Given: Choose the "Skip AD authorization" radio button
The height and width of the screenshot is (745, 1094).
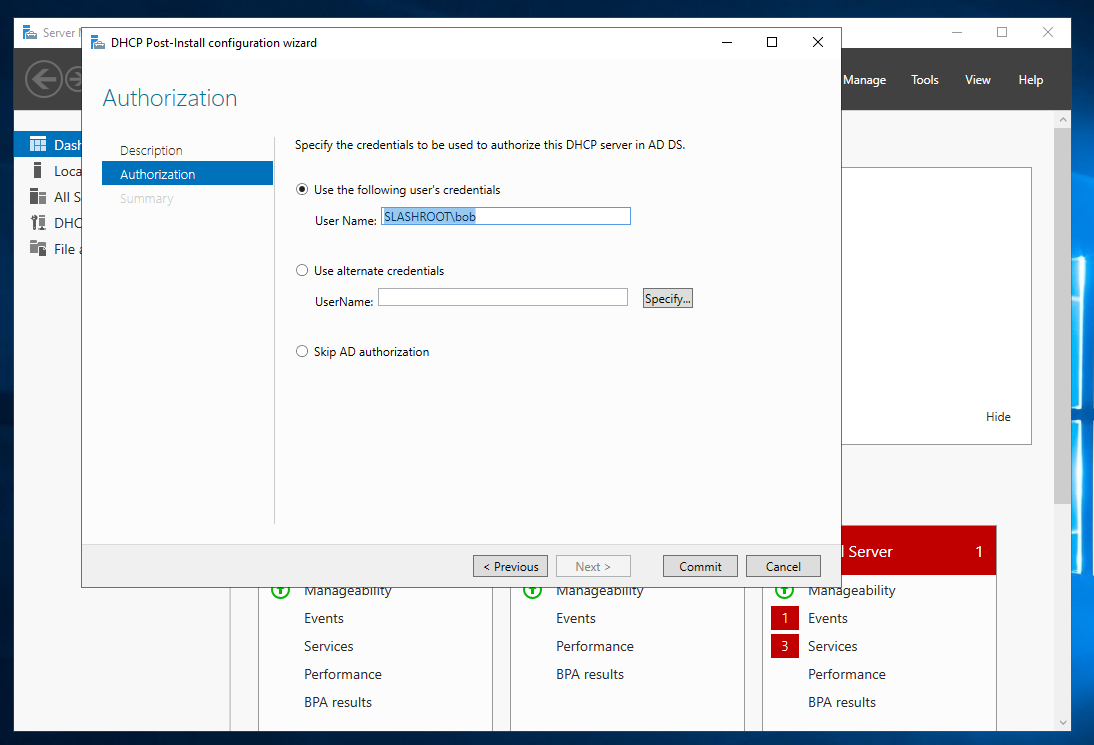Looking at the screenshot, I should (x=302, y=352).
